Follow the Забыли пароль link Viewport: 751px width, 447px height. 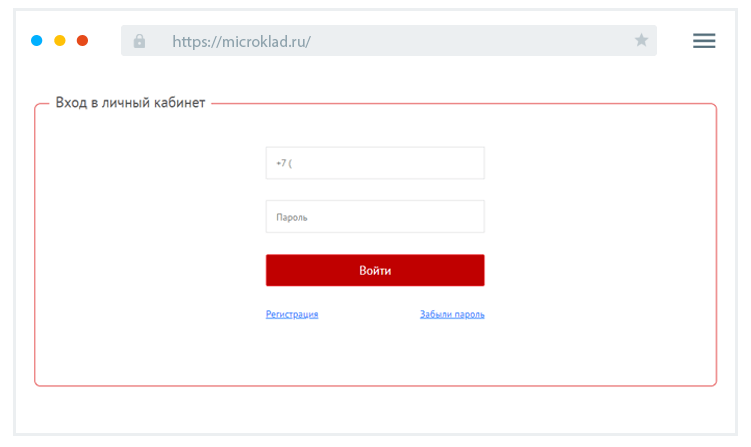[x=452, y=314]
